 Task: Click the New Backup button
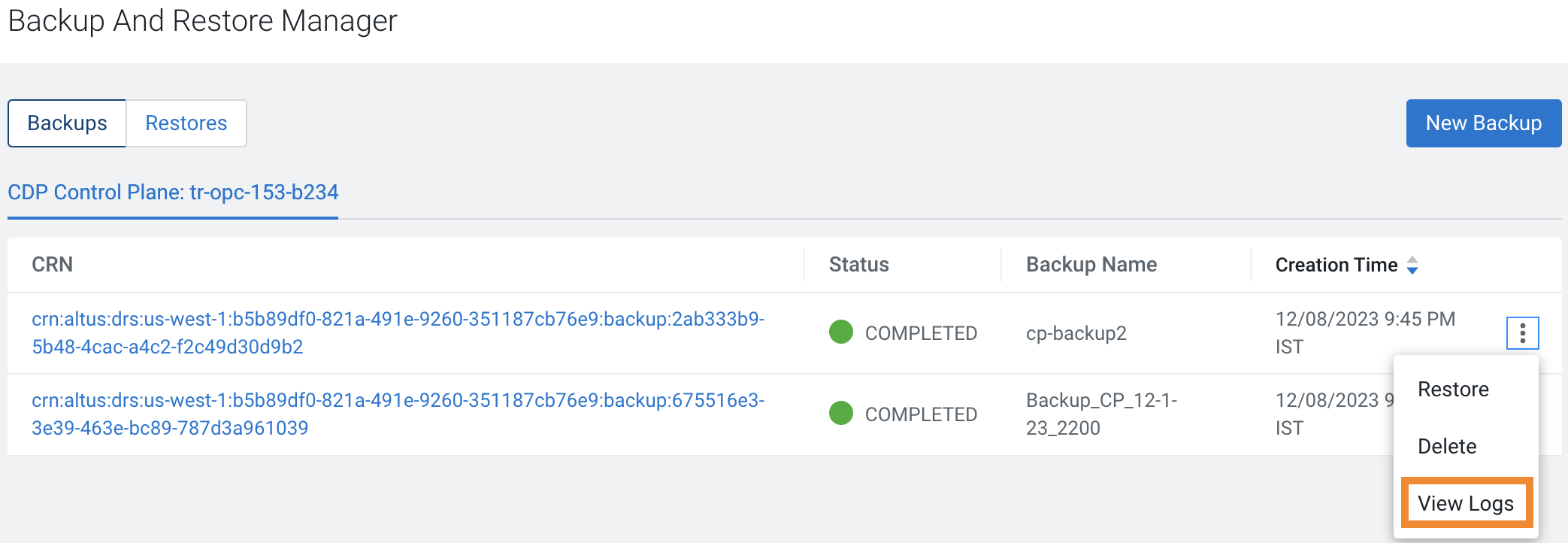click(x=1483, y=123)
